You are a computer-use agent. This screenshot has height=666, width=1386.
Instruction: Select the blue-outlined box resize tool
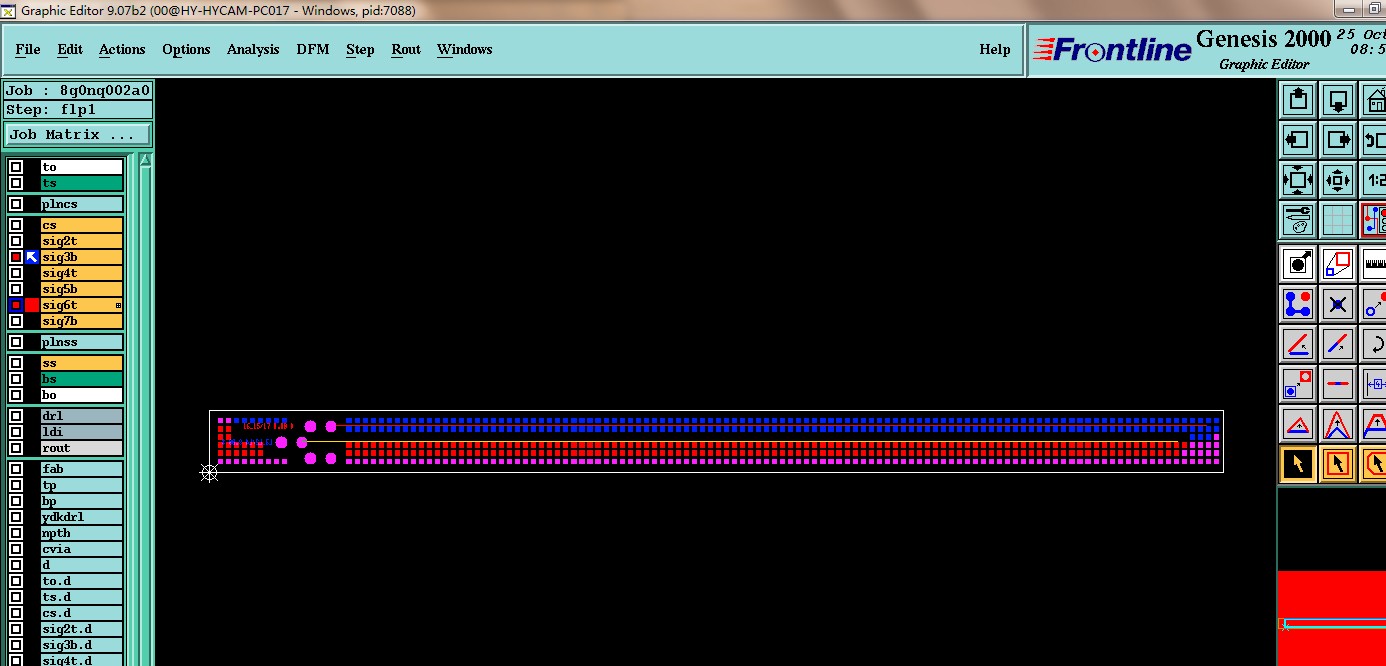1375,384
